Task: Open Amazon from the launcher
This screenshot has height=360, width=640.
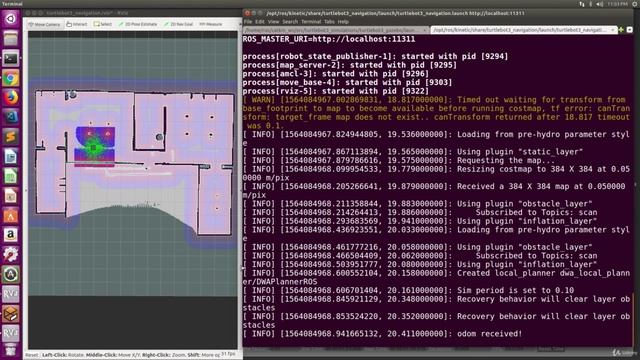Action: (11, 235)
